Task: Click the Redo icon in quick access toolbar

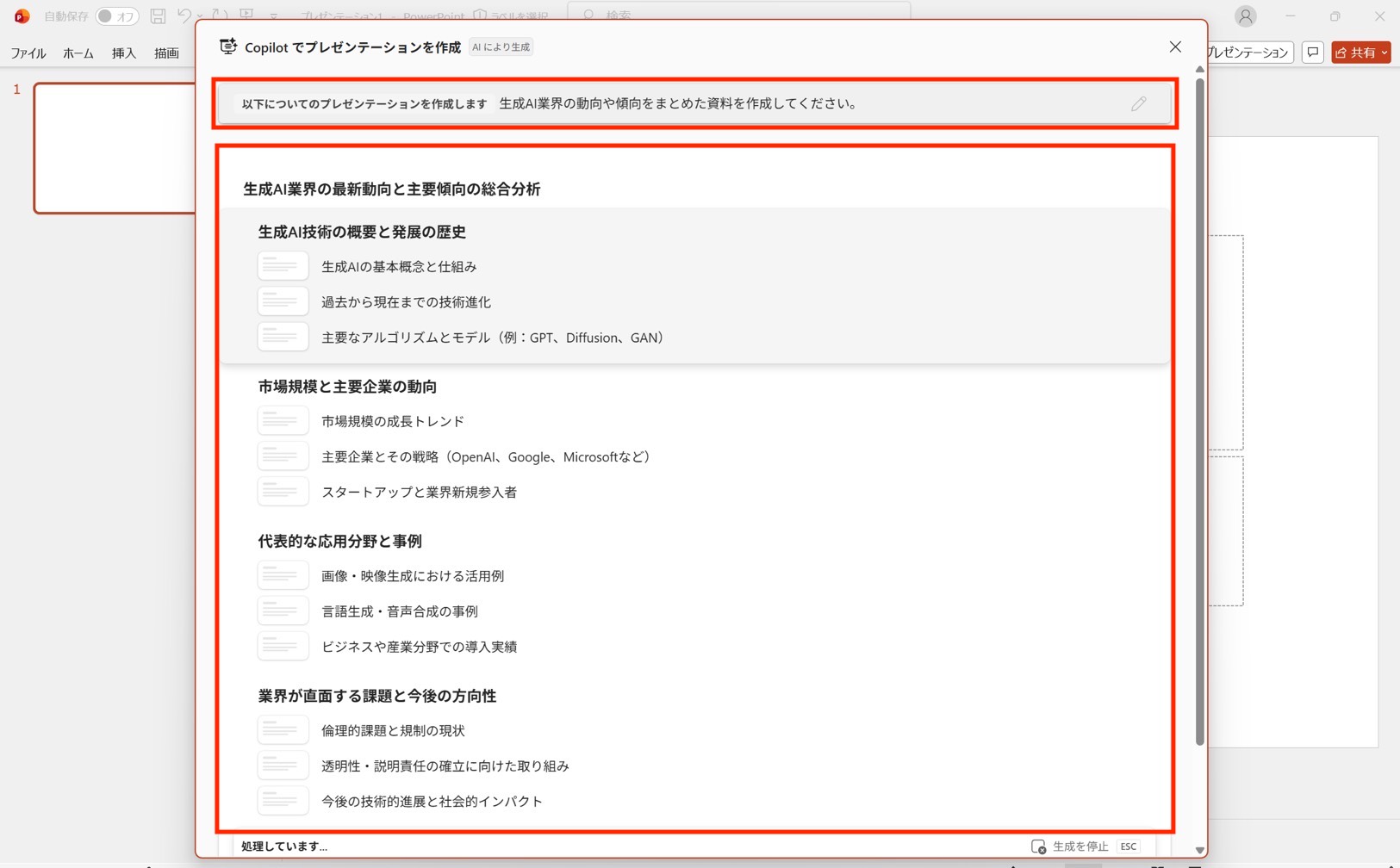Action: [221, 15]
